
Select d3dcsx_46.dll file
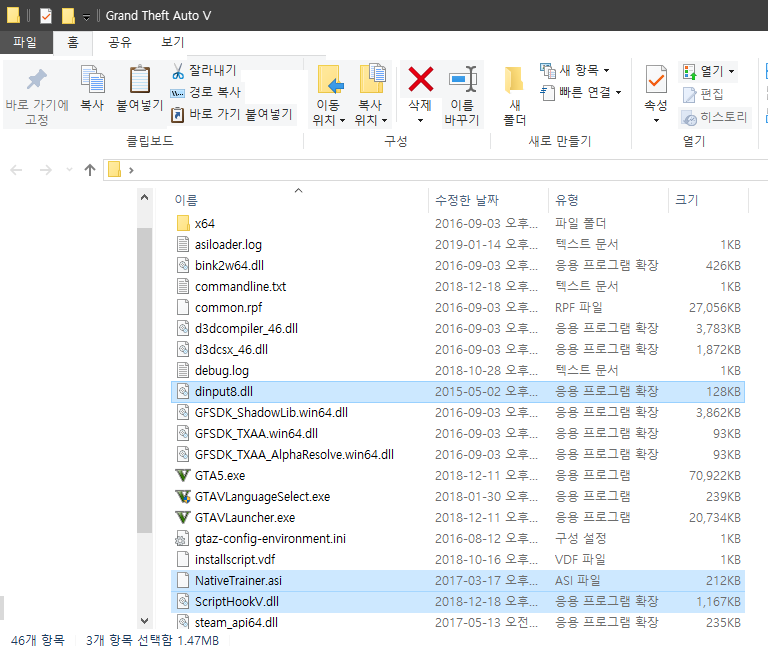pos(457,350)
